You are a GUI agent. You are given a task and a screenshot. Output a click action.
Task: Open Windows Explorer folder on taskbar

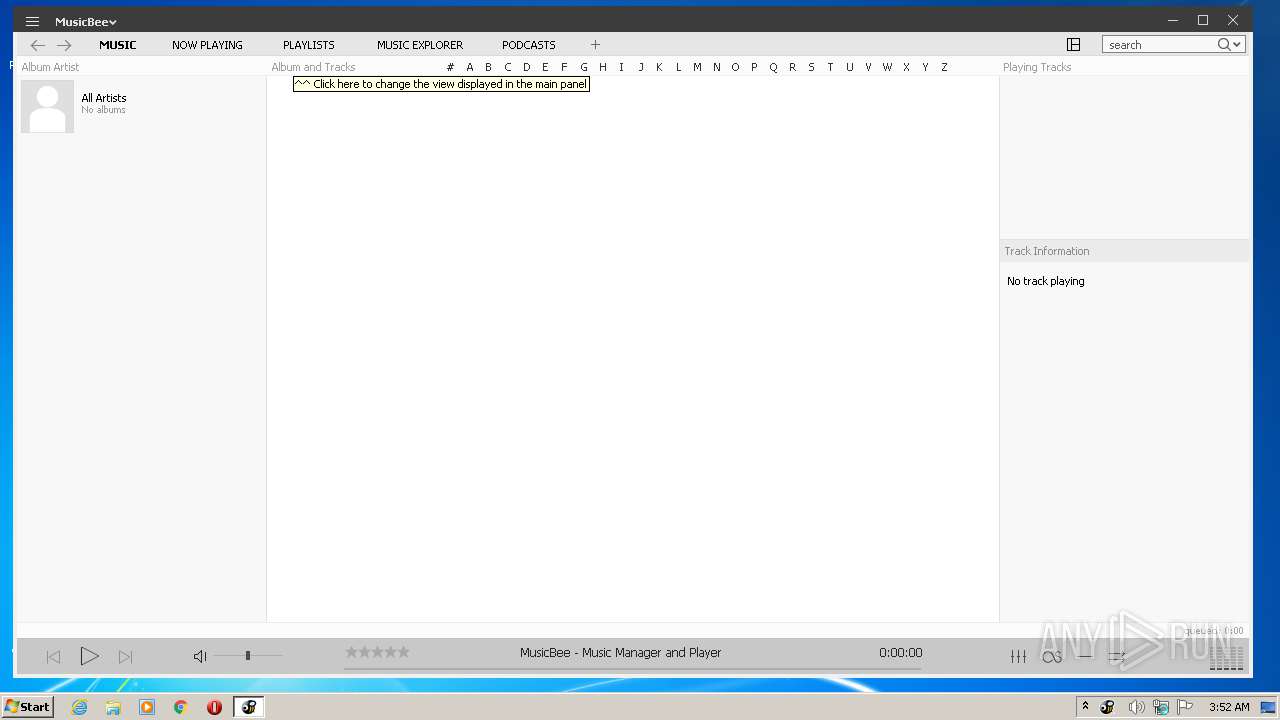(113, 707)
